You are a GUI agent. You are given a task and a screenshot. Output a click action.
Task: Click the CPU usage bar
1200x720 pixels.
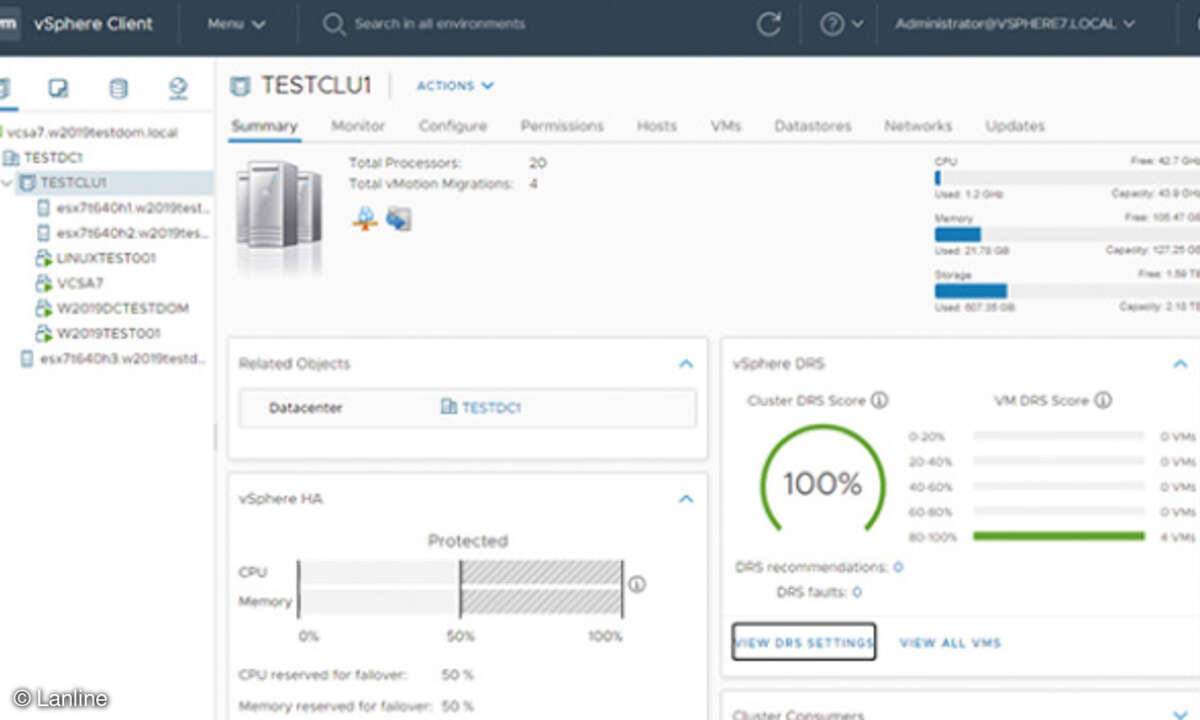point(1067,178)
